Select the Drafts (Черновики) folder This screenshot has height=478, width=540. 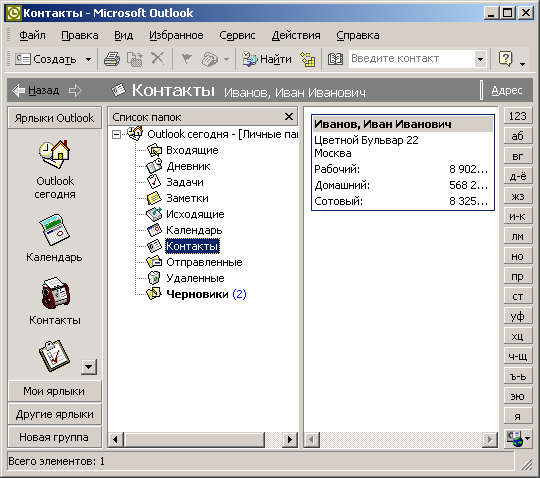(x=197, y=294)
